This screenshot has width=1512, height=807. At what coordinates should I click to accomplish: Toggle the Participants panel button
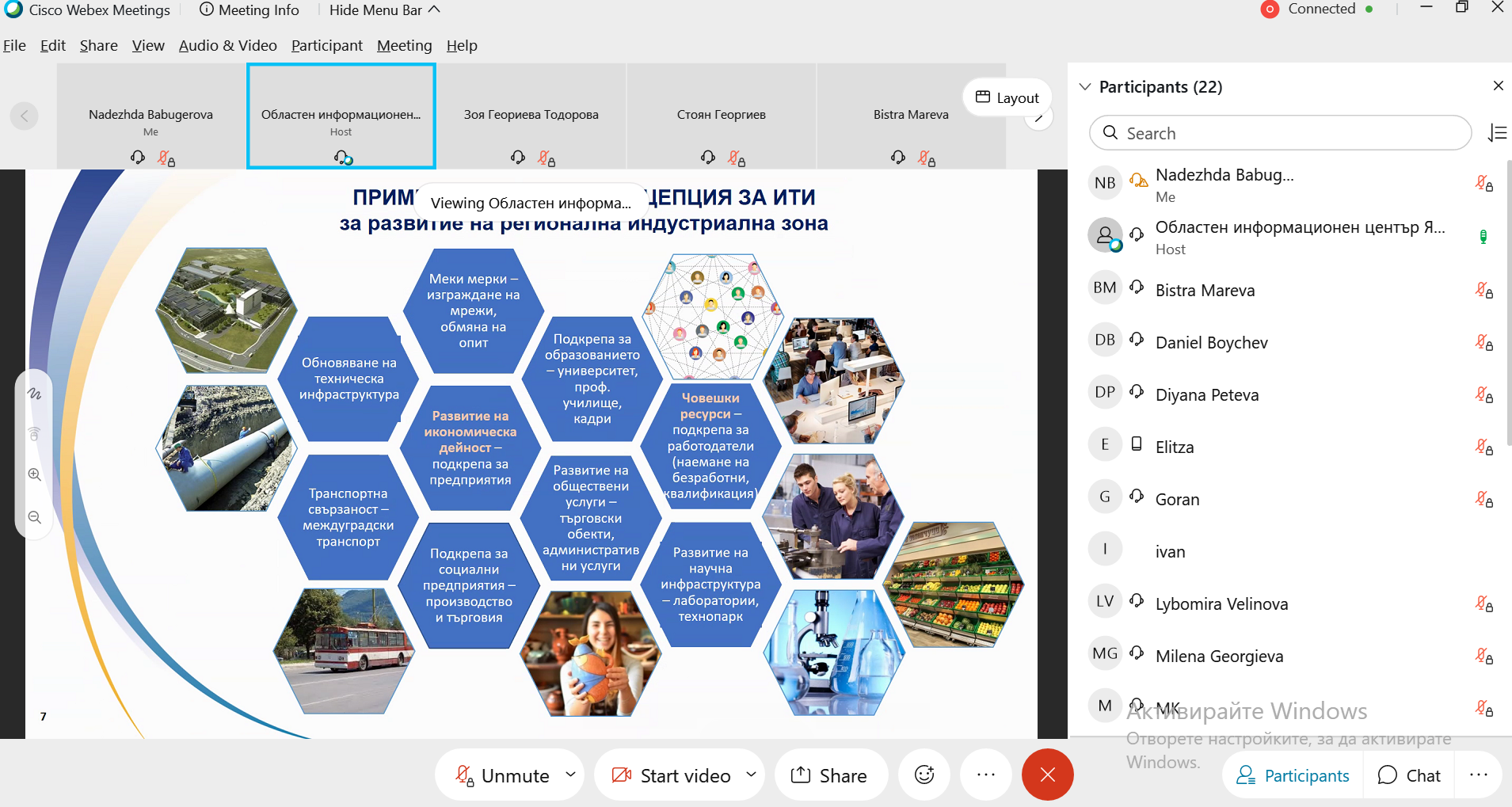click(x=1293, y=775)
